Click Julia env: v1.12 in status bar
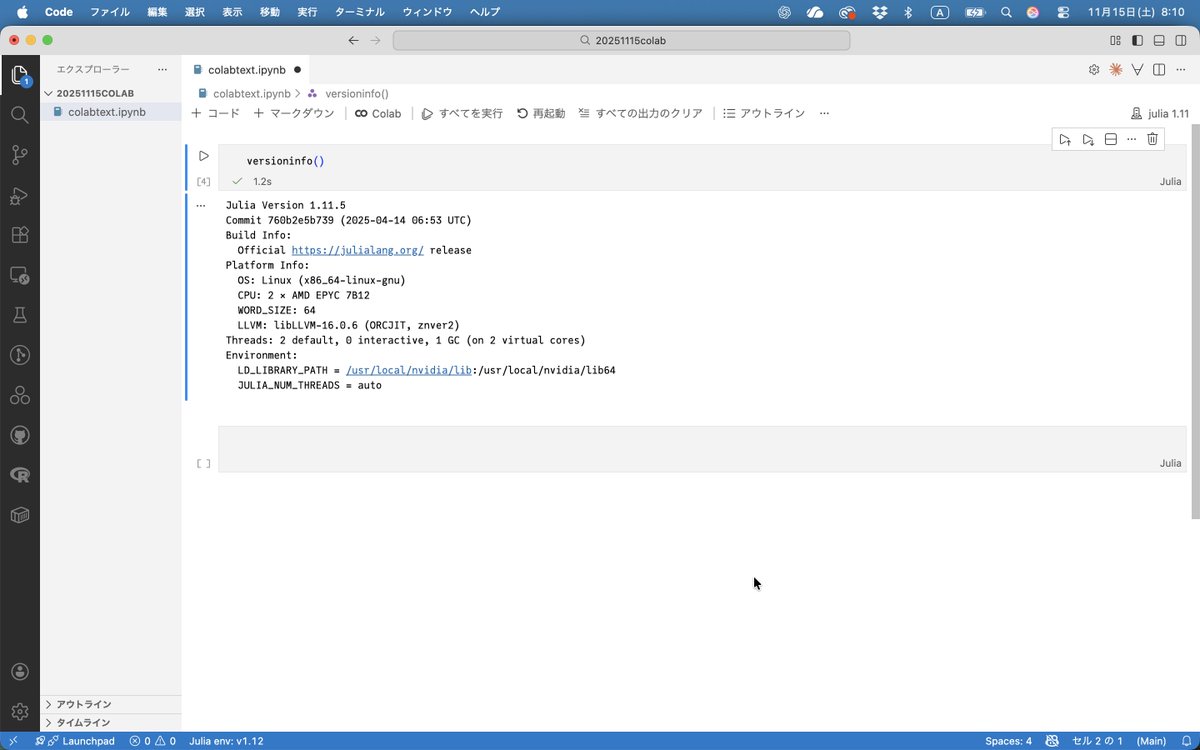 coord(226,741)
